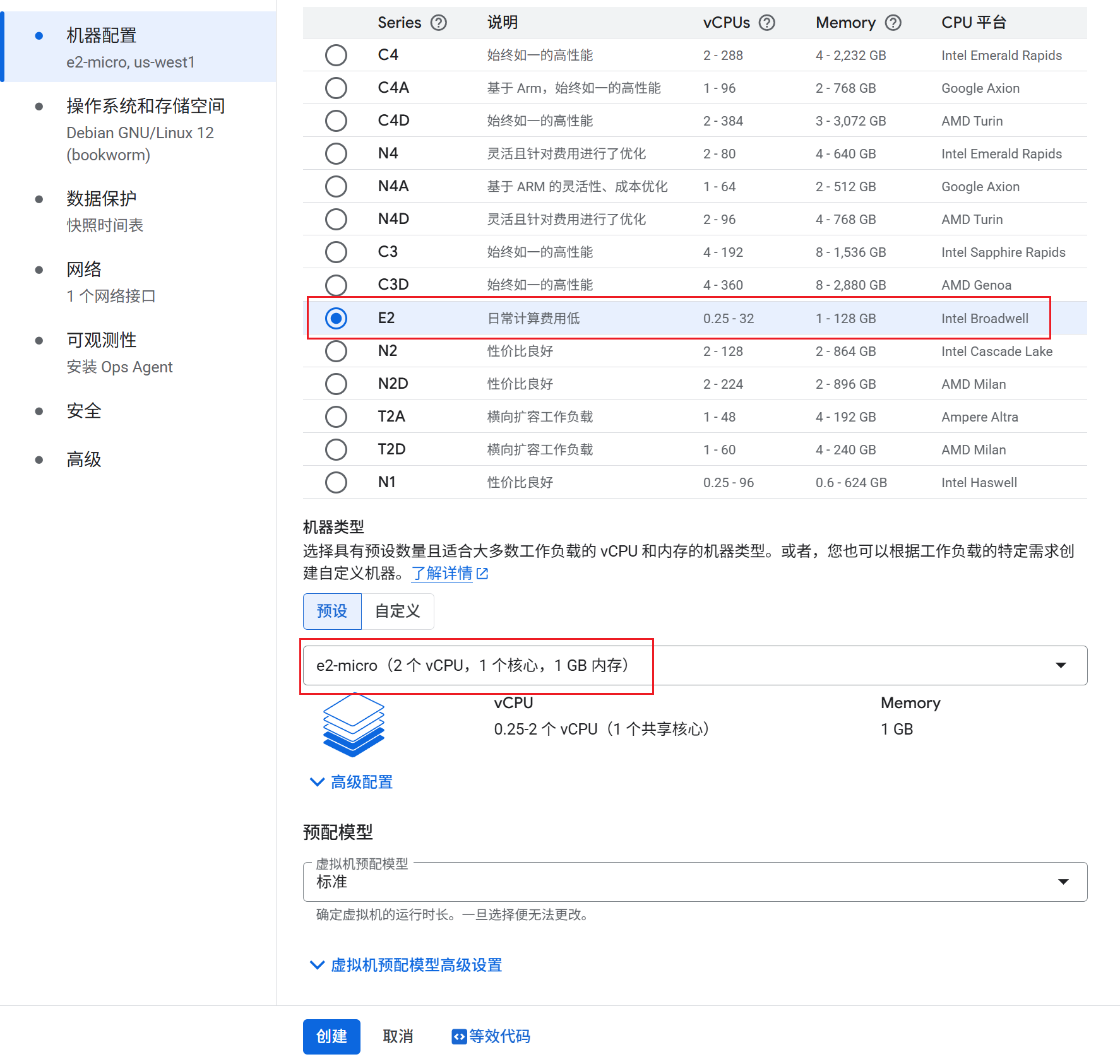Viewport: 1120px width, 1064px height.
Task: Click the vCPUs help question mark icon
Action: [x=766, y=23]
